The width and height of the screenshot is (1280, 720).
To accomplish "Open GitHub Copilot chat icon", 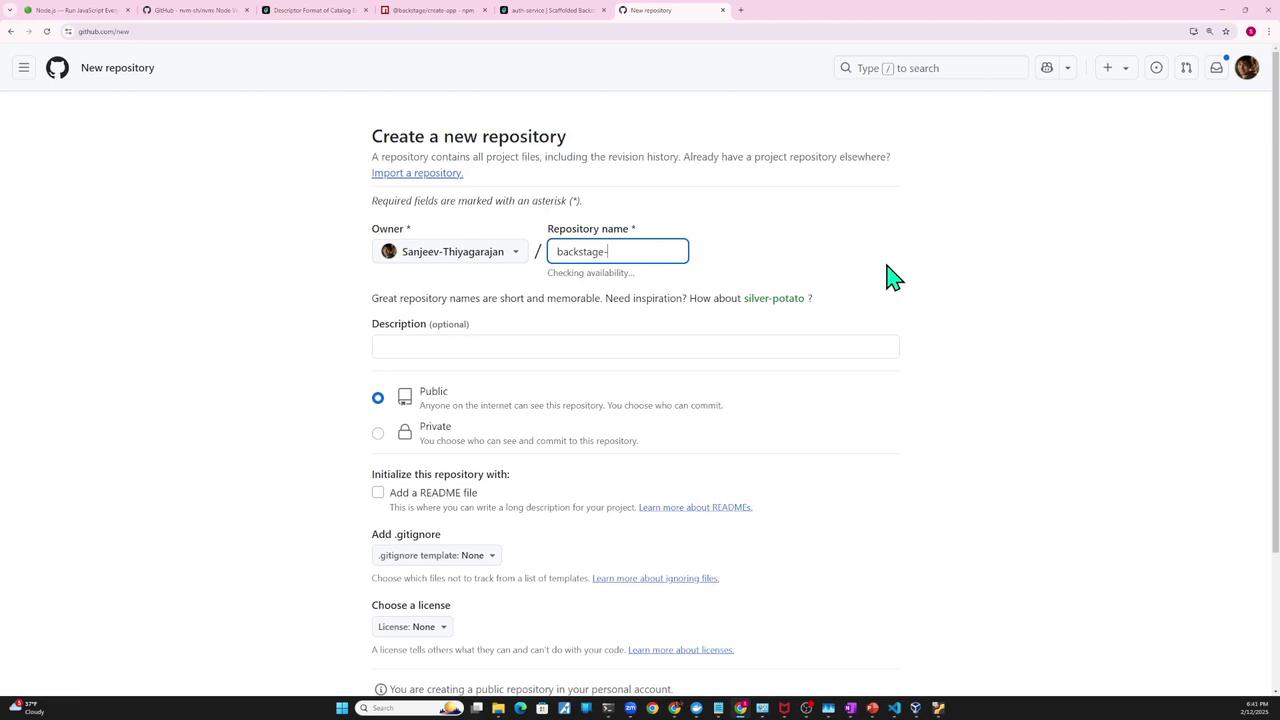I will pyautogui.click(x=1047, y=68).
